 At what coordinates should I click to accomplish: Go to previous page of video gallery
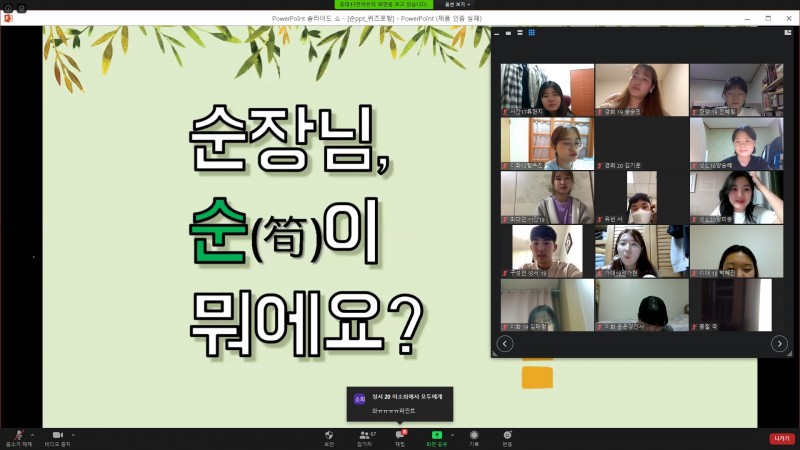pos(505,343)
